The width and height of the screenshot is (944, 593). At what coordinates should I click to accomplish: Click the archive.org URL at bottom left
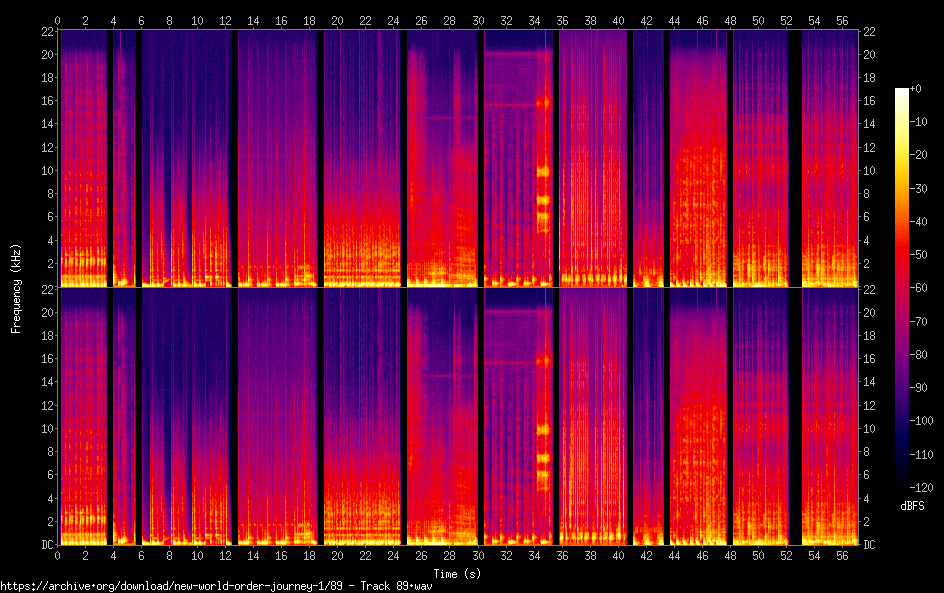[x=200, y=585]
